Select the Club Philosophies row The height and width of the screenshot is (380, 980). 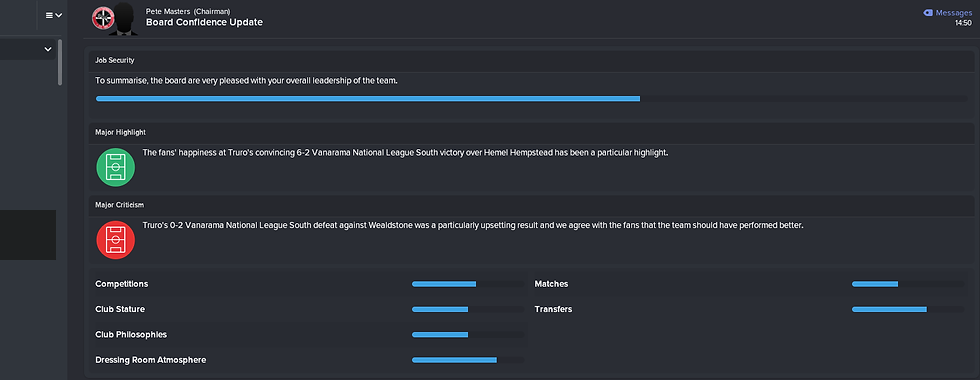309,334
